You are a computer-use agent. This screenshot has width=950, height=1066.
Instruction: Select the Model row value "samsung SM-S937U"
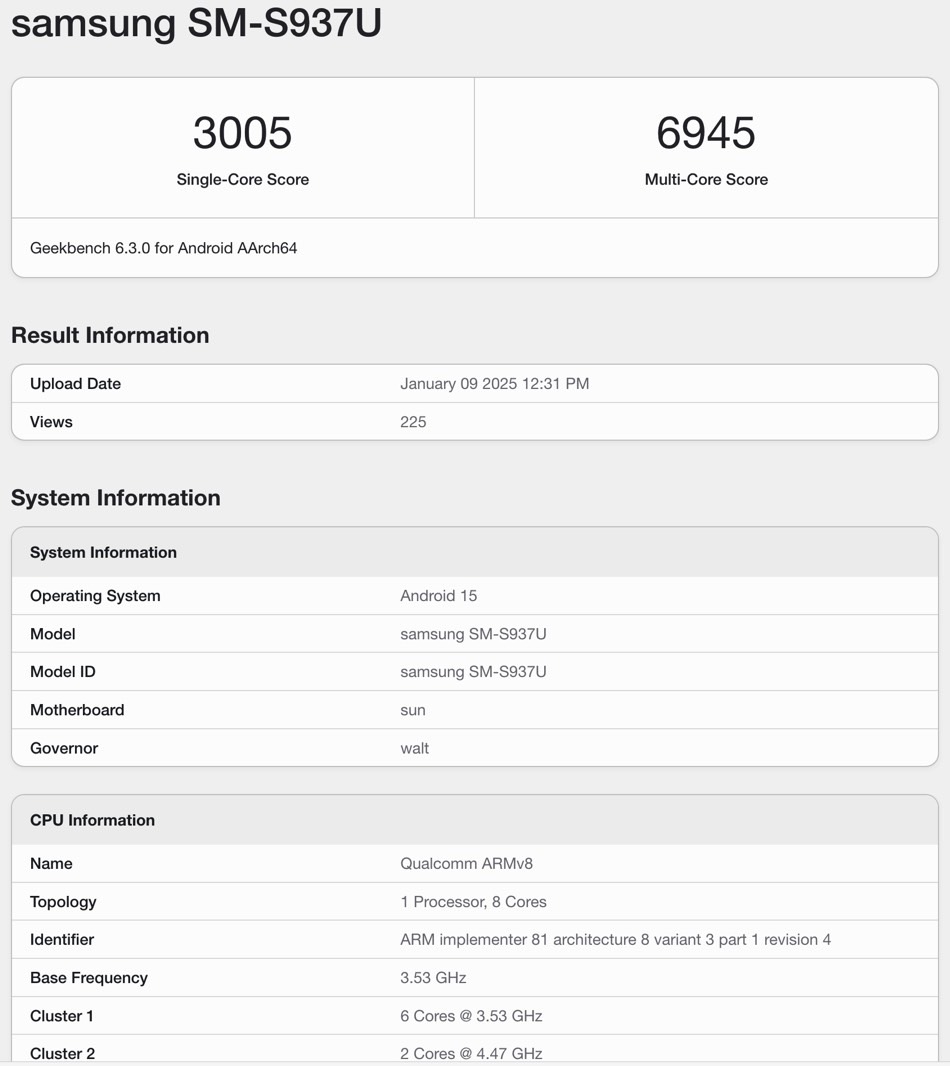tap(473, 634)
